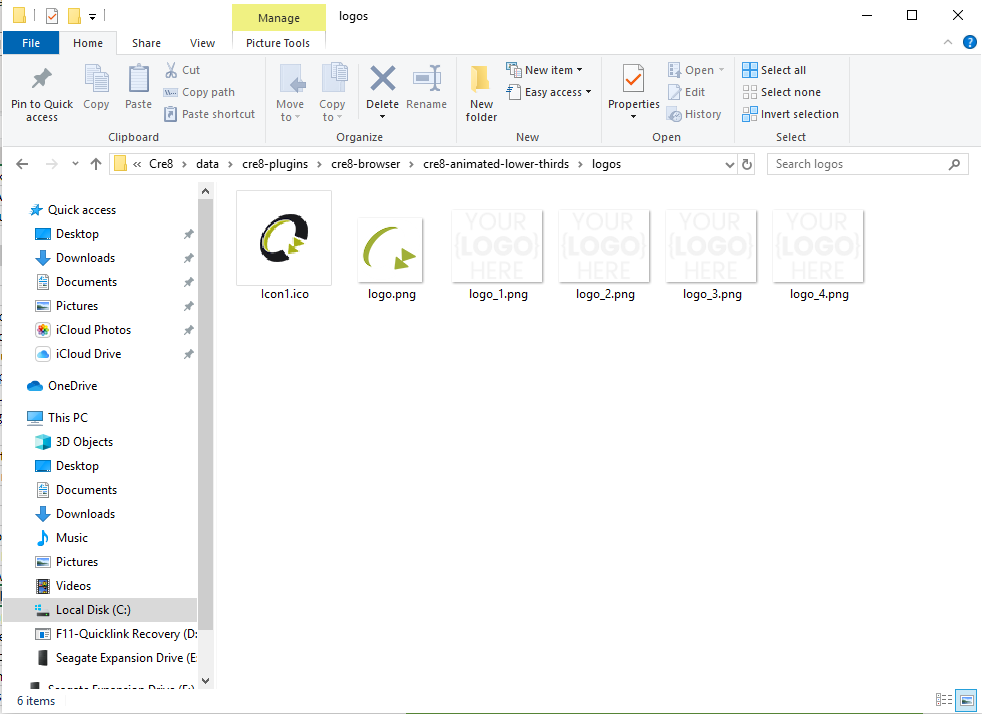
Task: Open 3D Objects folder
Action: tap(74, 442)
